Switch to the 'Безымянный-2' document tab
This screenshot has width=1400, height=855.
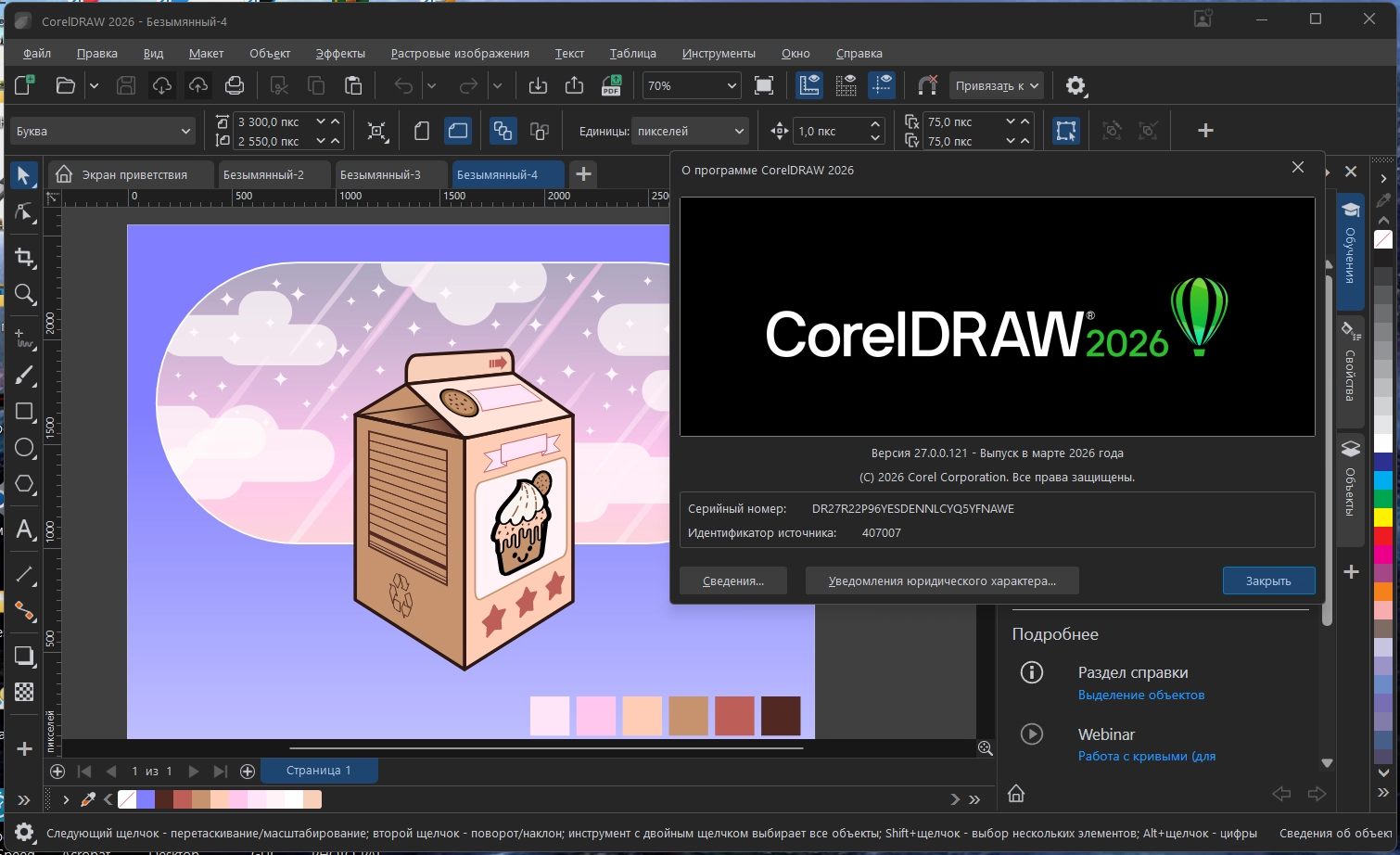pyautogui.click(x=263, y=174)
